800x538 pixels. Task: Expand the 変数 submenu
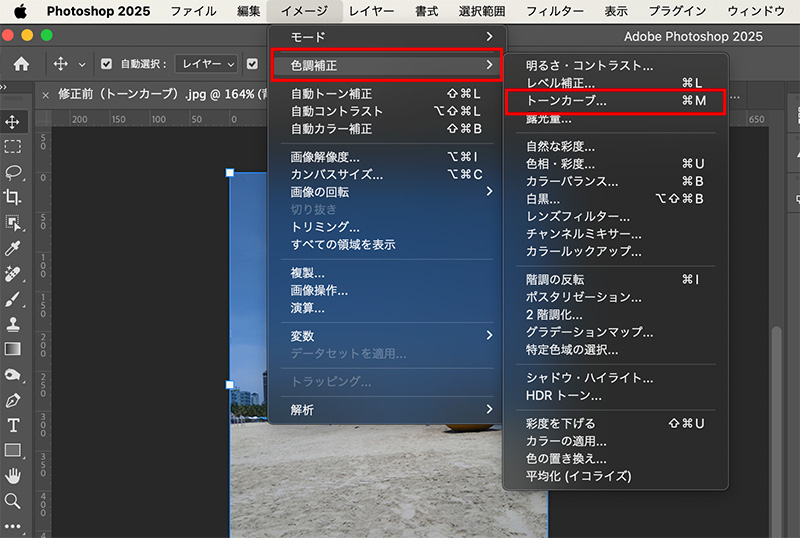pyautogui.click(x=387, y=336)
